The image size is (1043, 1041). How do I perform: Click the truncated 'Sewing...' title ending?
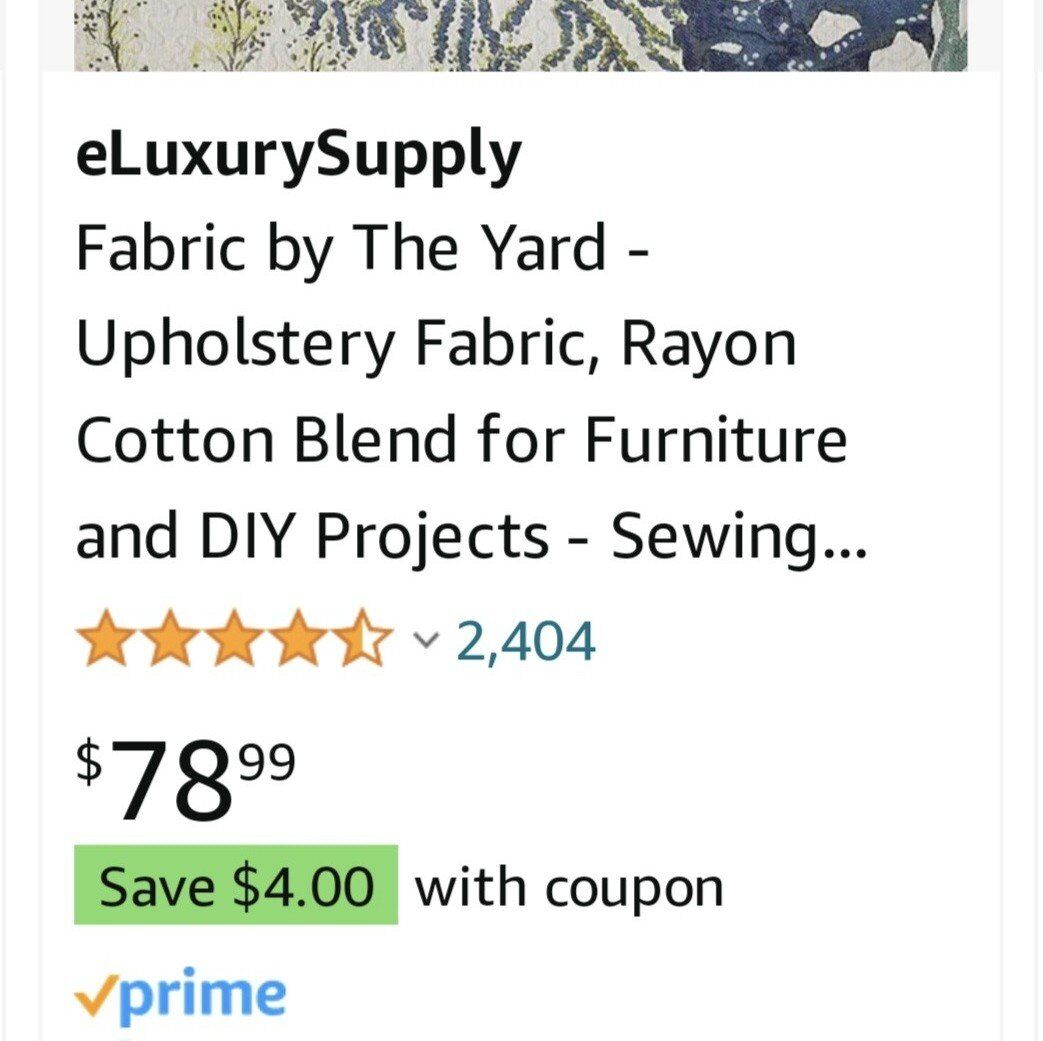click(739, 538)
